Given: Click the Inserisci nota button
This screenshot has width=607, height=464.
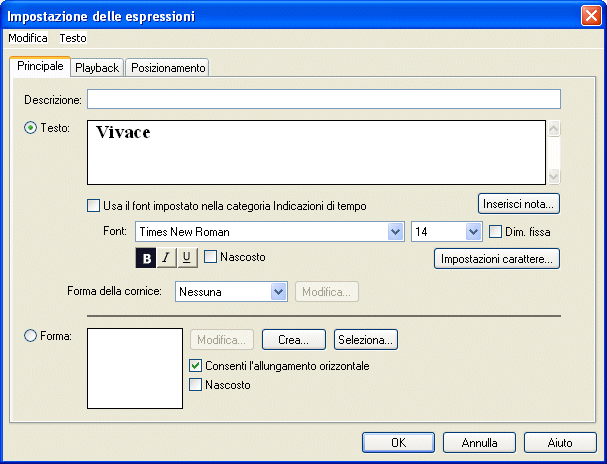Looking at the screenshot, I should point(517,204).
